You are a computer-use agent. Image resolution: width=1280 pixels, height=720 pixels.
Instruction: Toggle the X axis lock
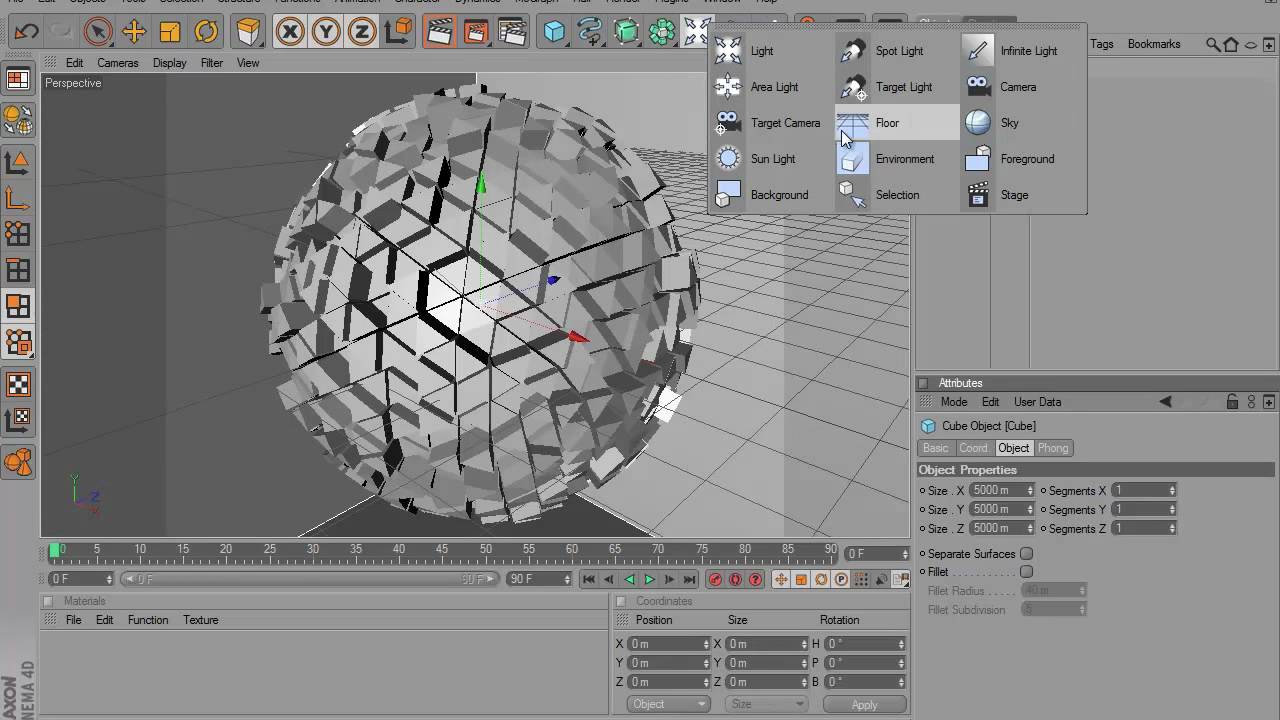tap(290, 32)
